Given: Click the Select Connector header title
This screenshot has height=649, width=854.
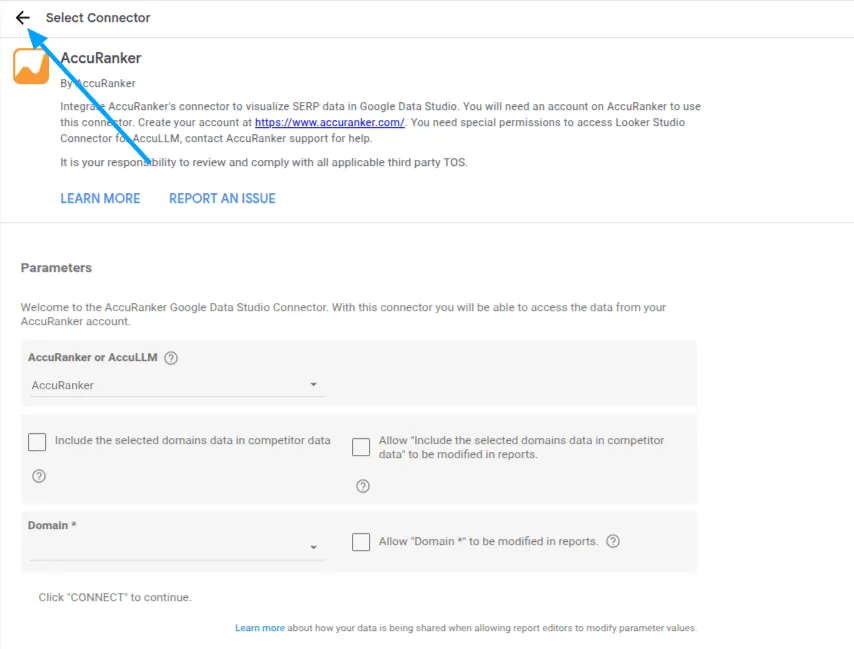Looking at the screenshot, I should pyautogui.click(x=98, y=18).
